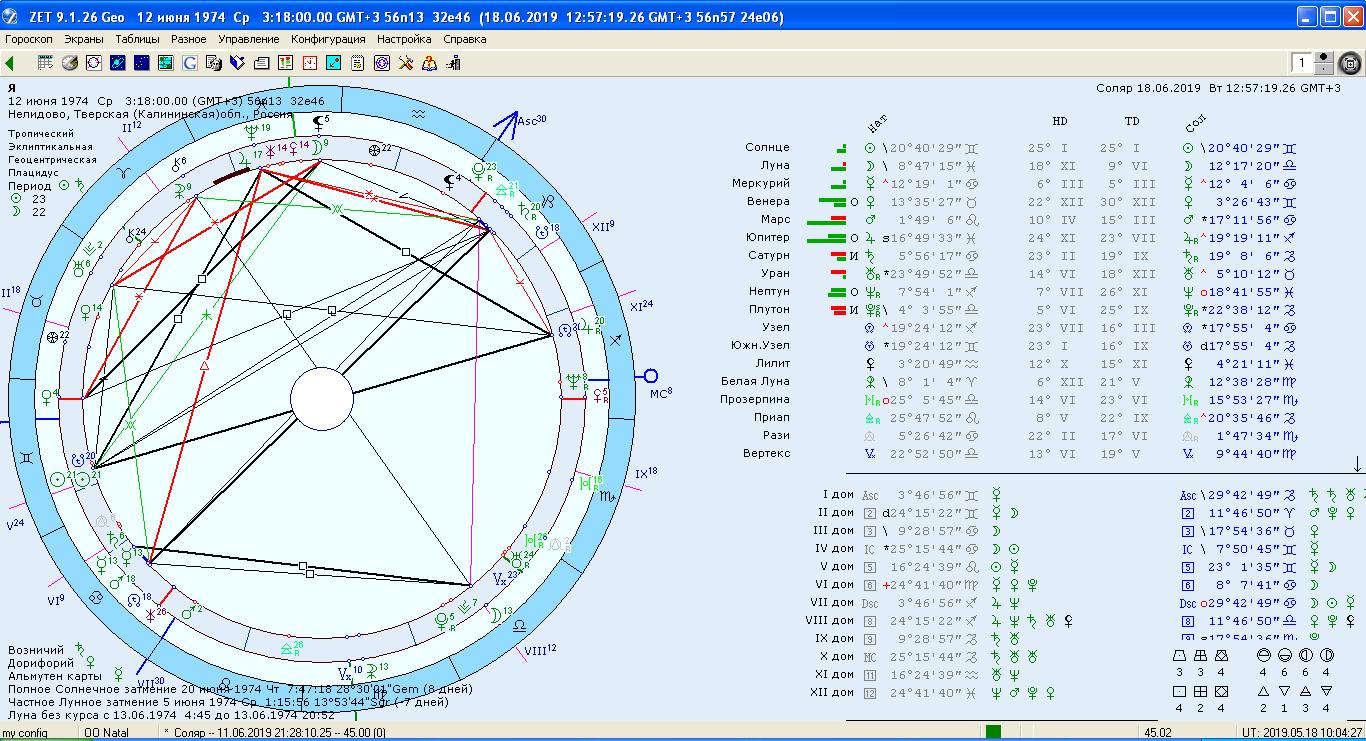This screenshot has height=741, width=1366.
Task: Open the Таблицы menu
Action: (x=136, y=39)
